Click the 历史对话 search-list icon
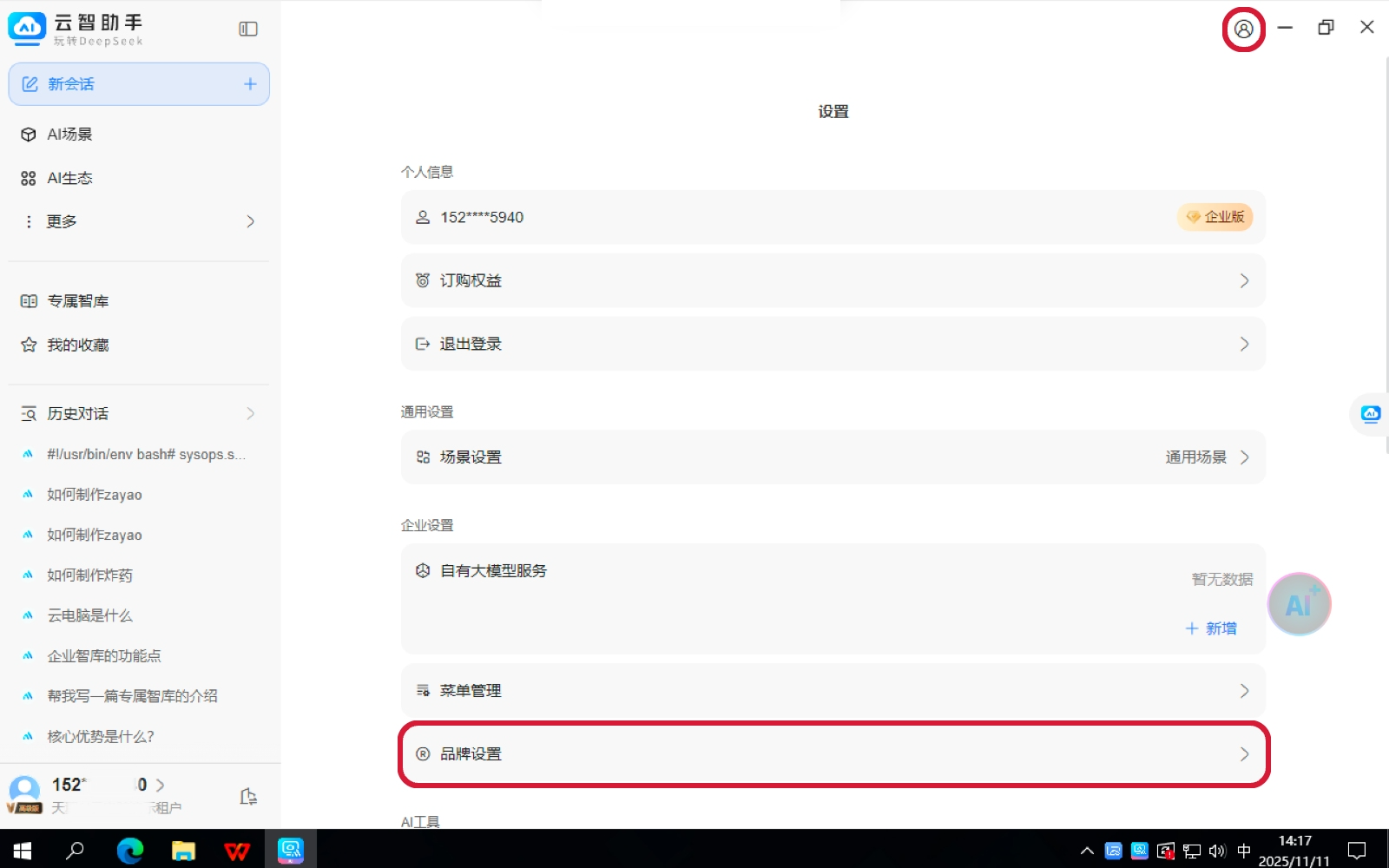Viewport: 1389px width, 868px height. pyautogui.click(x=29, y=413)
